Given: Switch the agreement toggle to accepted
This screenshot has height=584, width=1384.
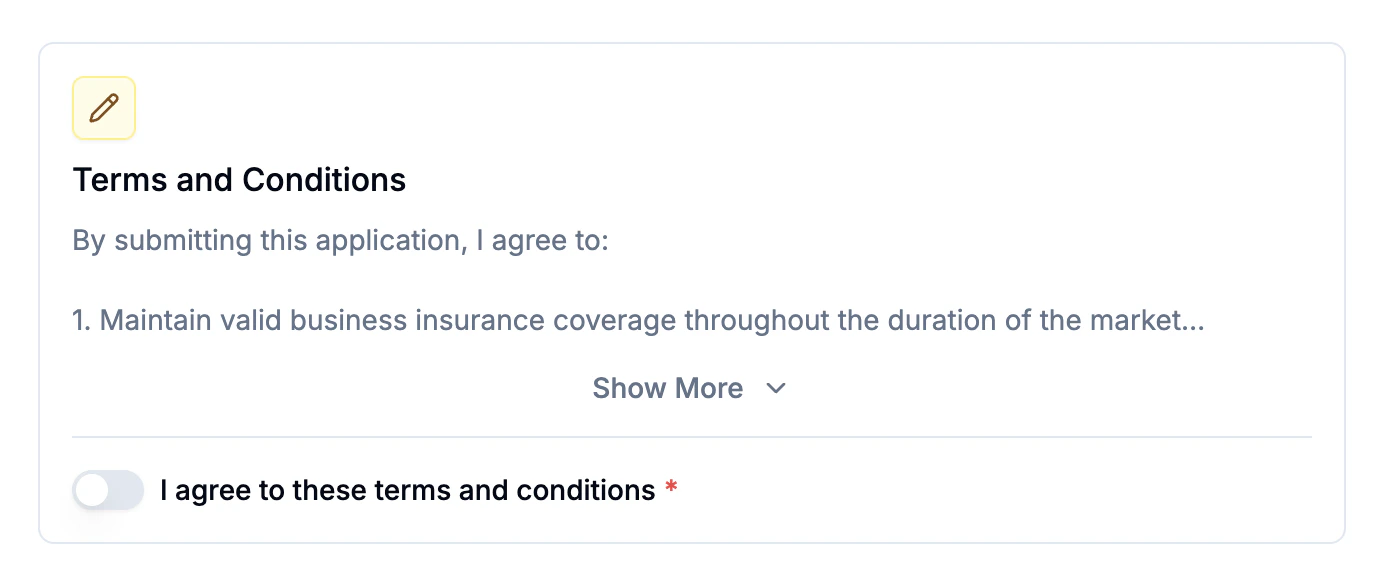Looking at the screenshot, I should (x=107, y=490).
